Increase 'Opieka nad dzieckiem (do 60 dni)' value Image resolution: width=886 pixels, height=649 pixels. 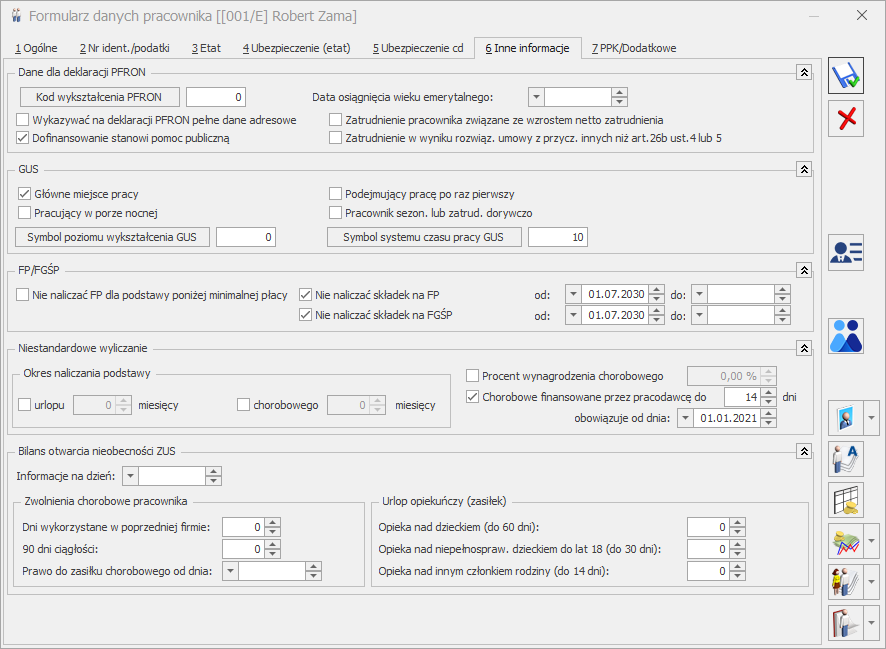click(738, 523)
